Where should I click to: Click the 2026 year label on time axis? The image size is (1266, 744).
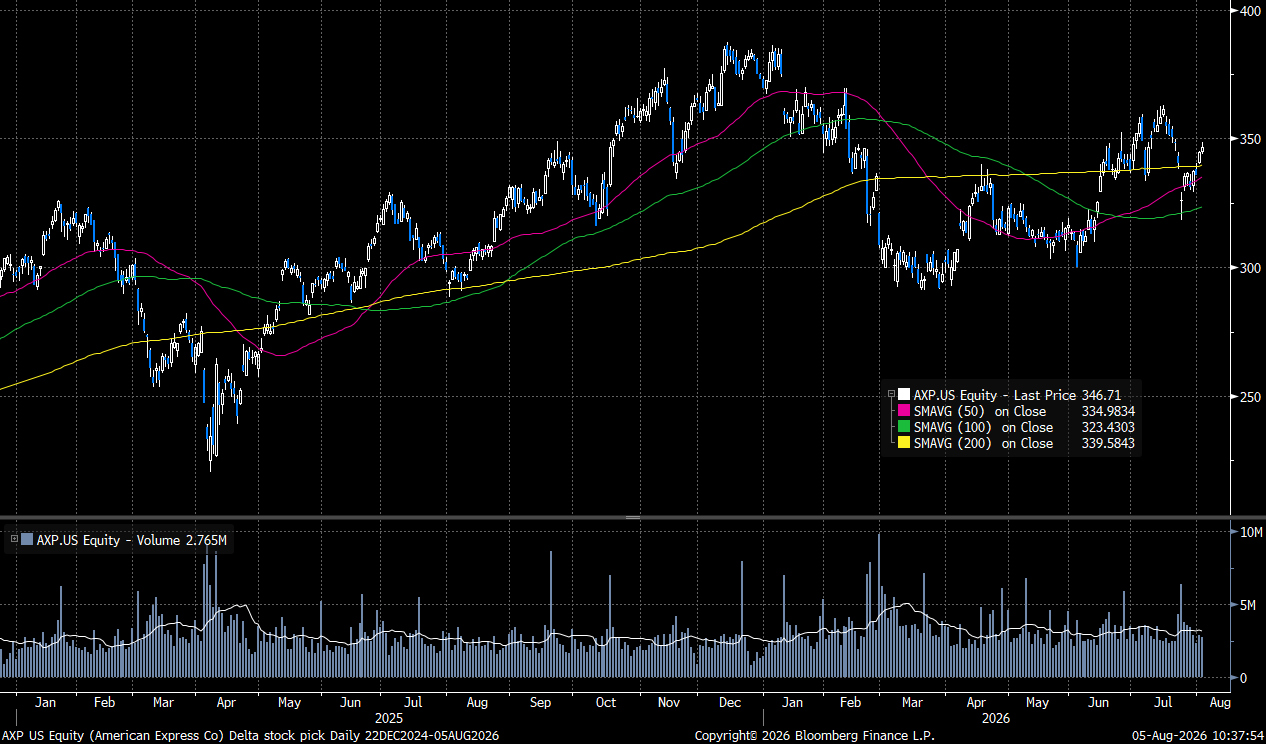point(995,718)
